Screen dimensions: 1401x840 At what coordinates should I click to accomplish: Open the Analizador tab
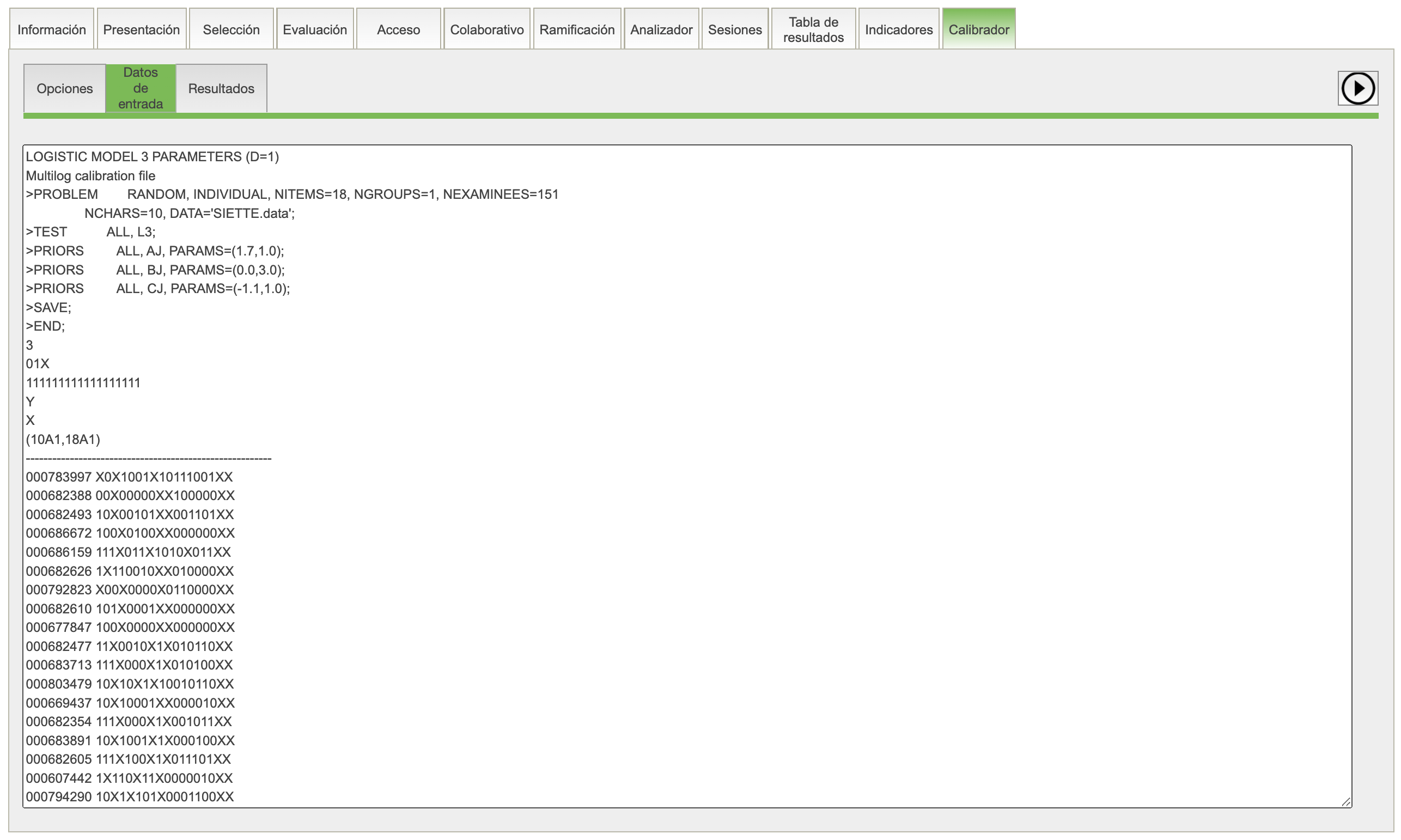pyautogui.click(x=661, y=29)
